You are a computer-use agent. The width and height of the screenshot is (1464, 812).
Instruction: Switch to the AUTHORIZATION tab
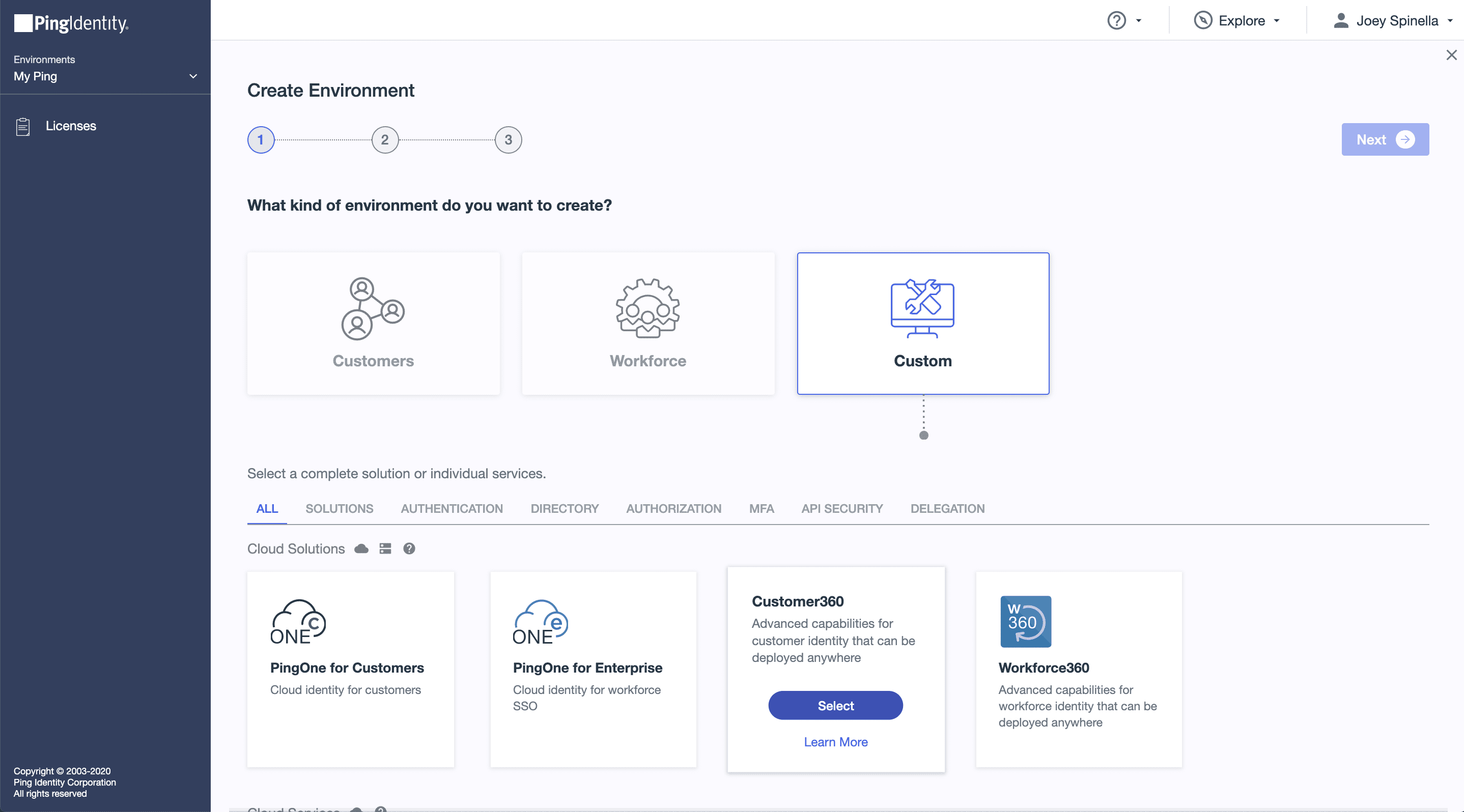(x=673, y=509)
